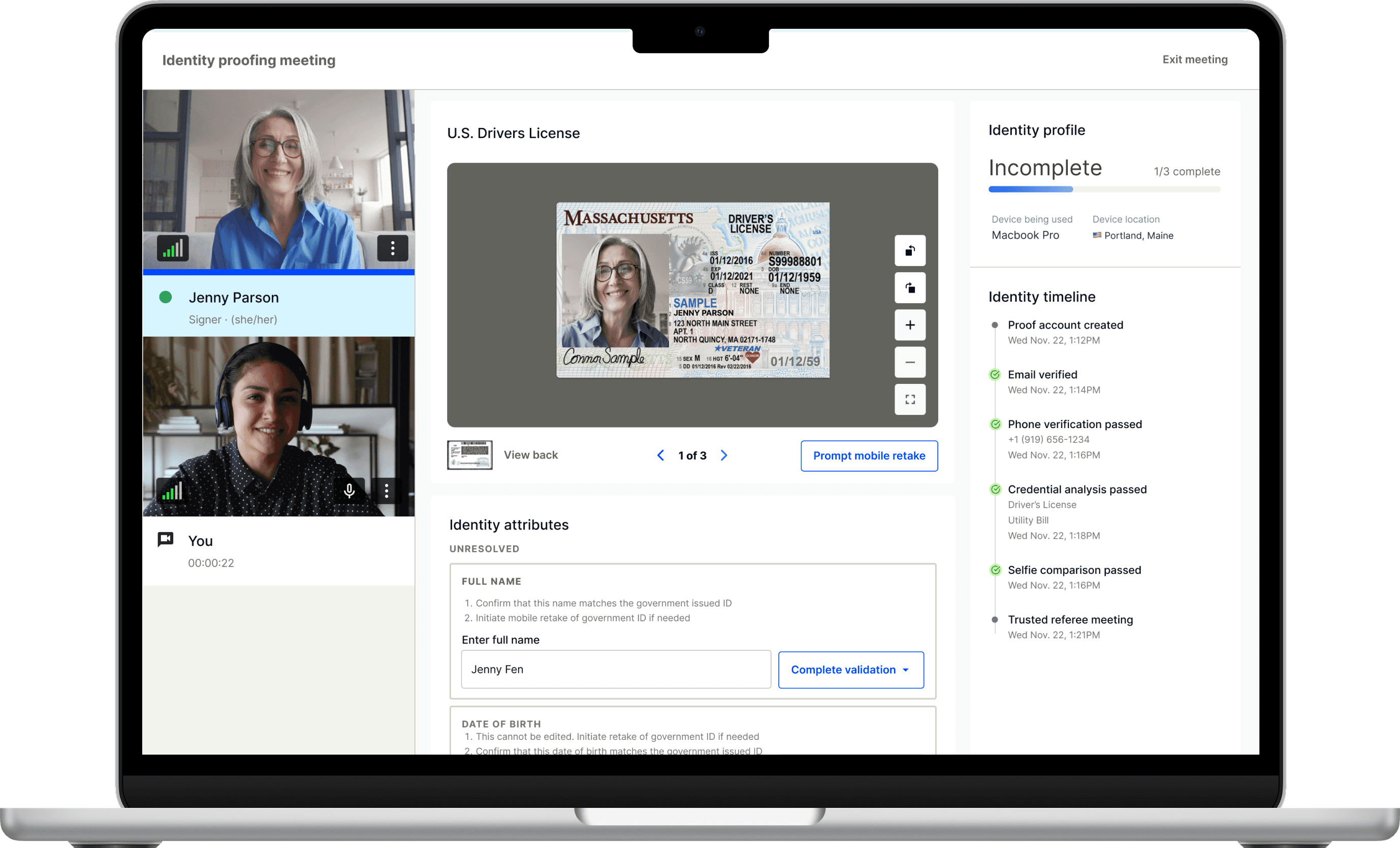Zoom in on the driver's license

pyautogui.click(x=910, y=325)
